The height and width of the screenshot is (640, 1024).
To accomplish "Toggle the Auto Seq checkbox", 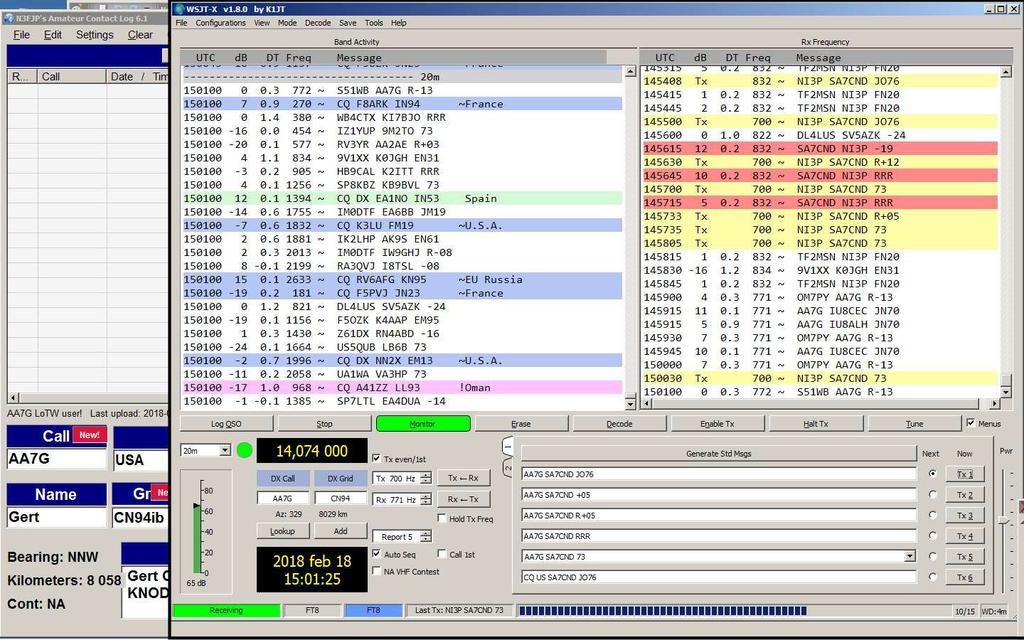I will pyautogui.click(x=376, y=554).
